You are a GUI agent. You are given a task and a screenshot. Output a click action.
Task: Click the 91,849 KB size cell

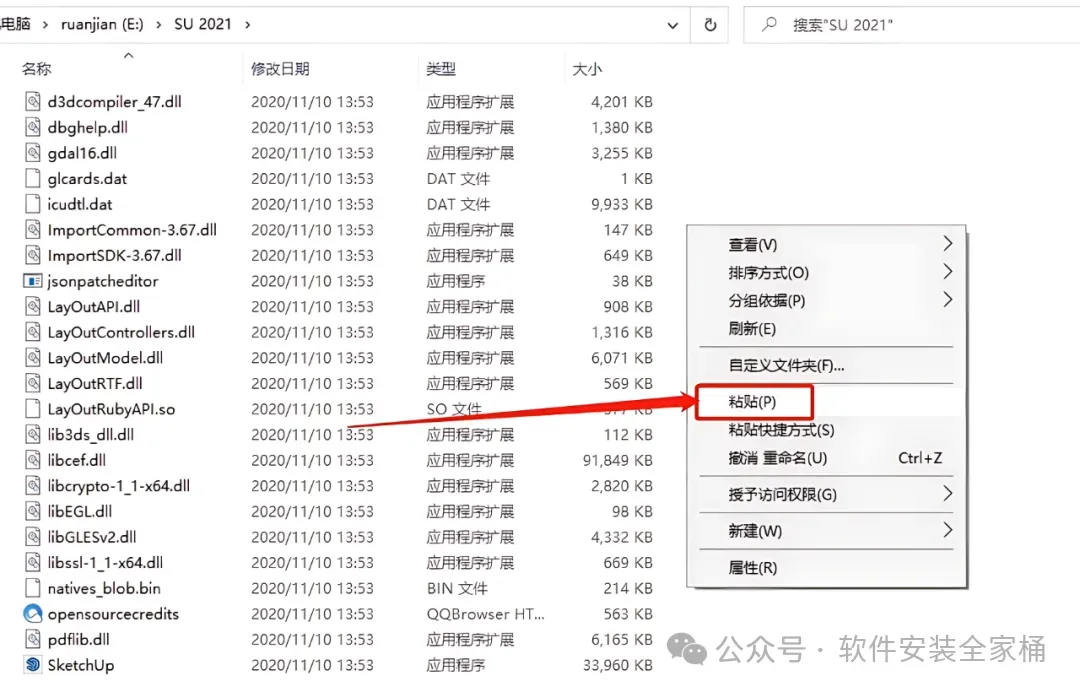click(x=618, y=460)
